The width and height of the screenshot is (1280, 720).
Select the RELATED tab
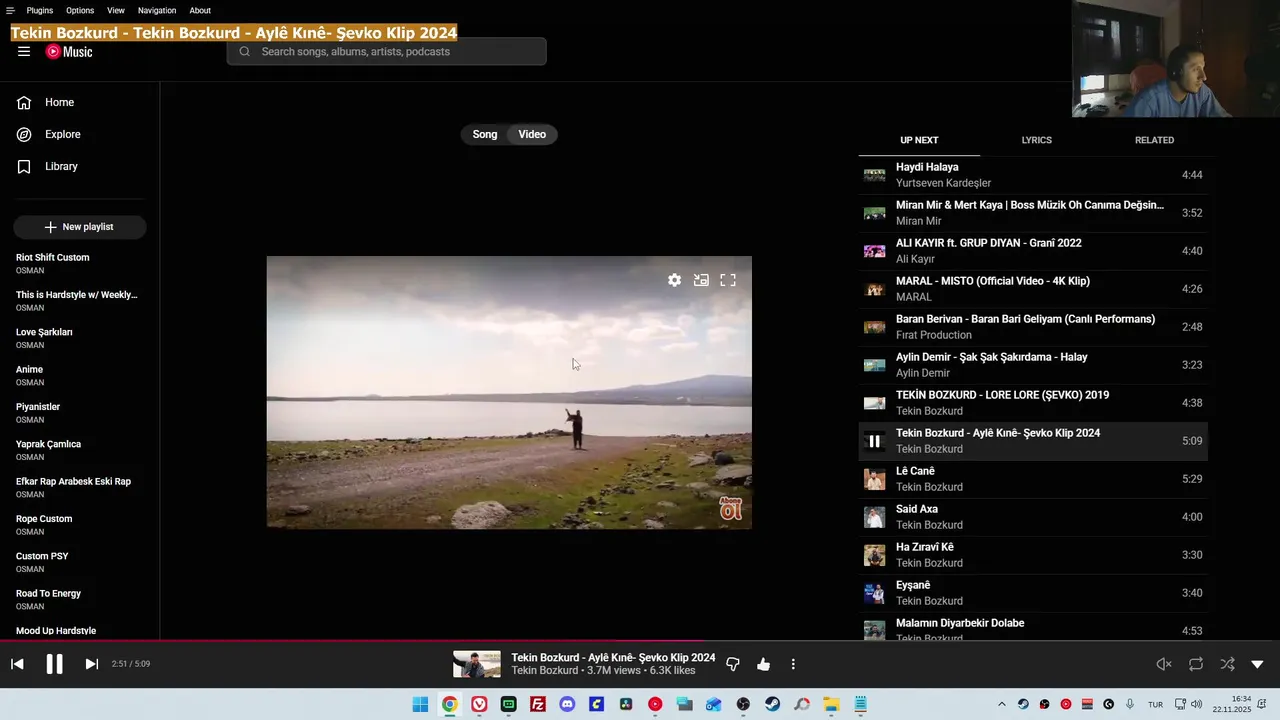pos(1154,140)
